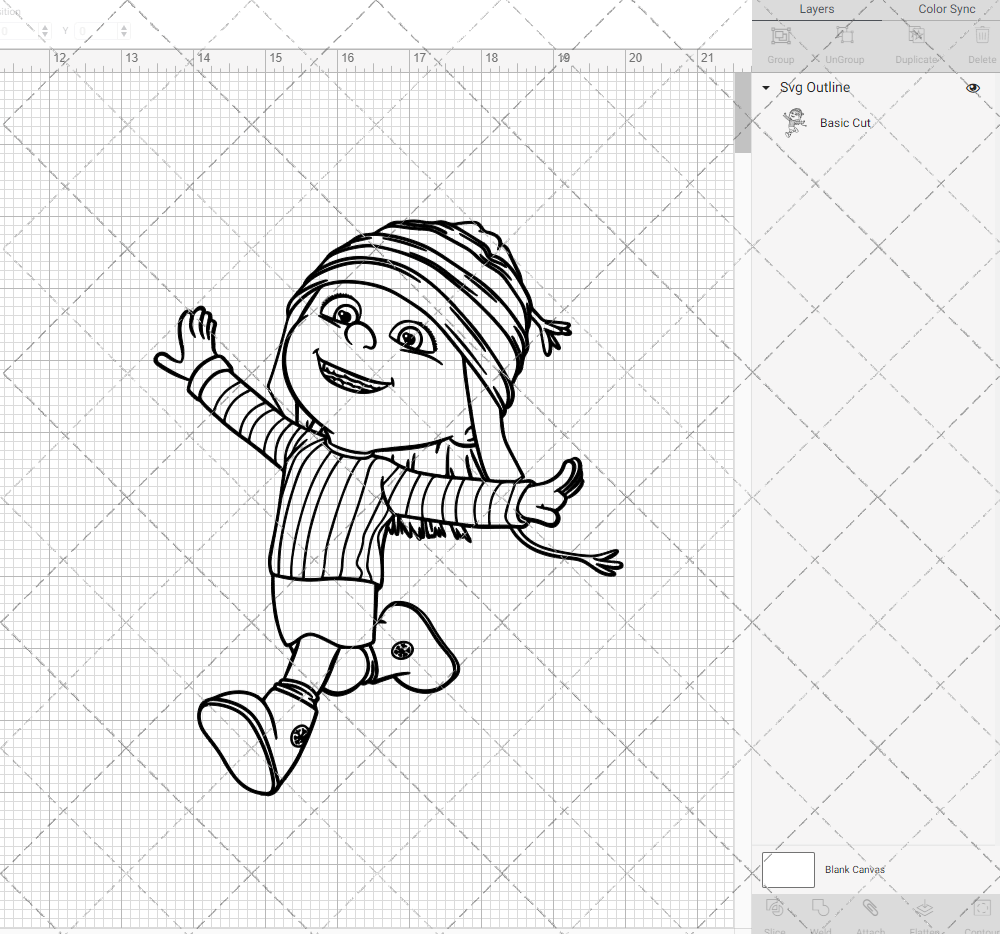Increase the Y position with the stepper arrow

pos(124,27)
